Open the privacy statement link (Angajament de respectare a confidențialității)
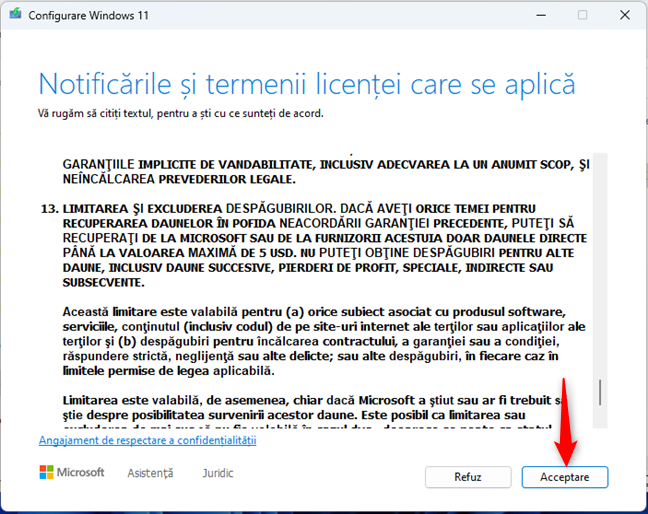648x514 pixels. click(148, 440)
